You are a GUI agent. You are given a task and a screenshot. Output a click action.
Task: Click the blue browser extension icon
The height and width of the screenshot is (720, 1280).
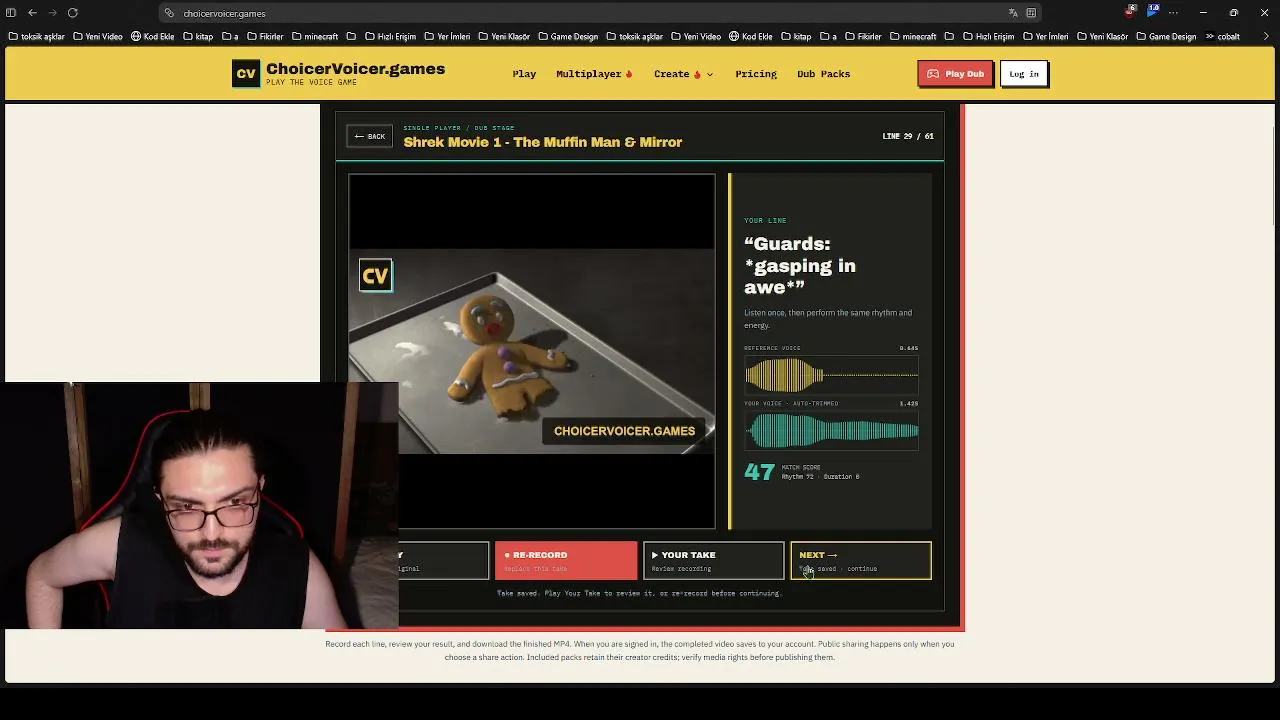coord(1153,11)
